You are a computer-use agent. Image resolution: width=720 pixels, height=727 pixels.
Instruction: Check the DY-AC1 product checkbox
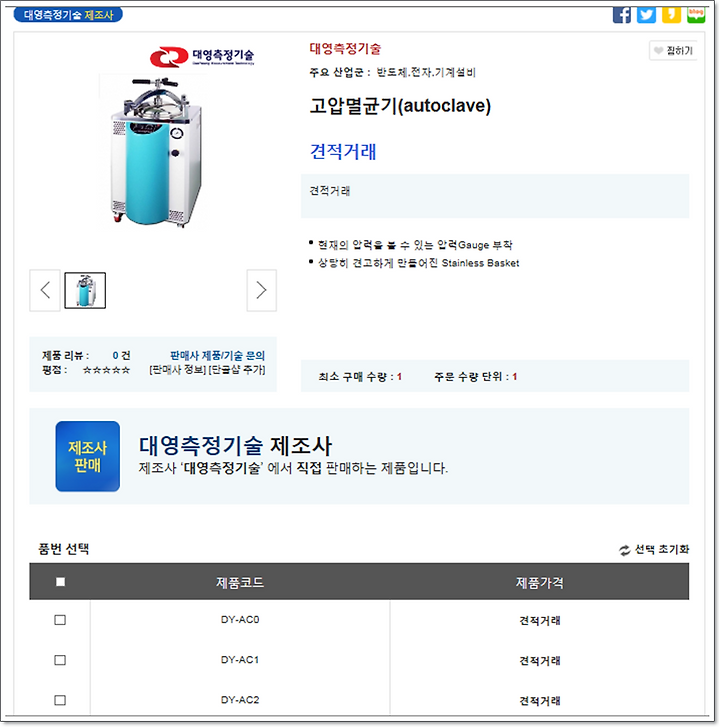click(x=60, y=660)
